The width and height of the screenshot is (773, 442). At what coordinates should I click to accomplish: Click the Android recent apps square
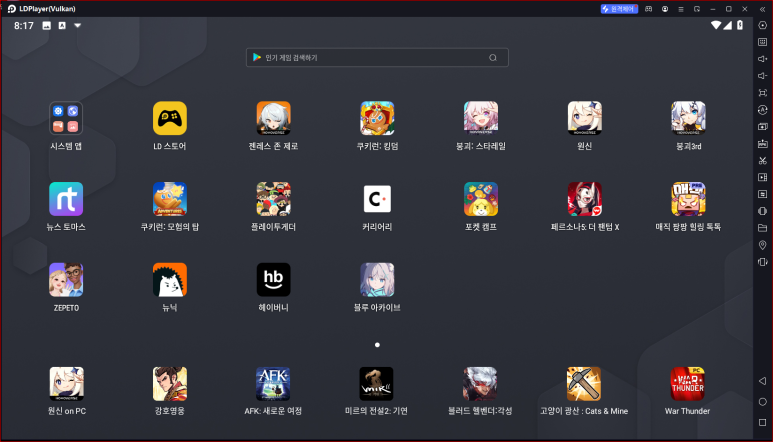(x=763, y=422)
